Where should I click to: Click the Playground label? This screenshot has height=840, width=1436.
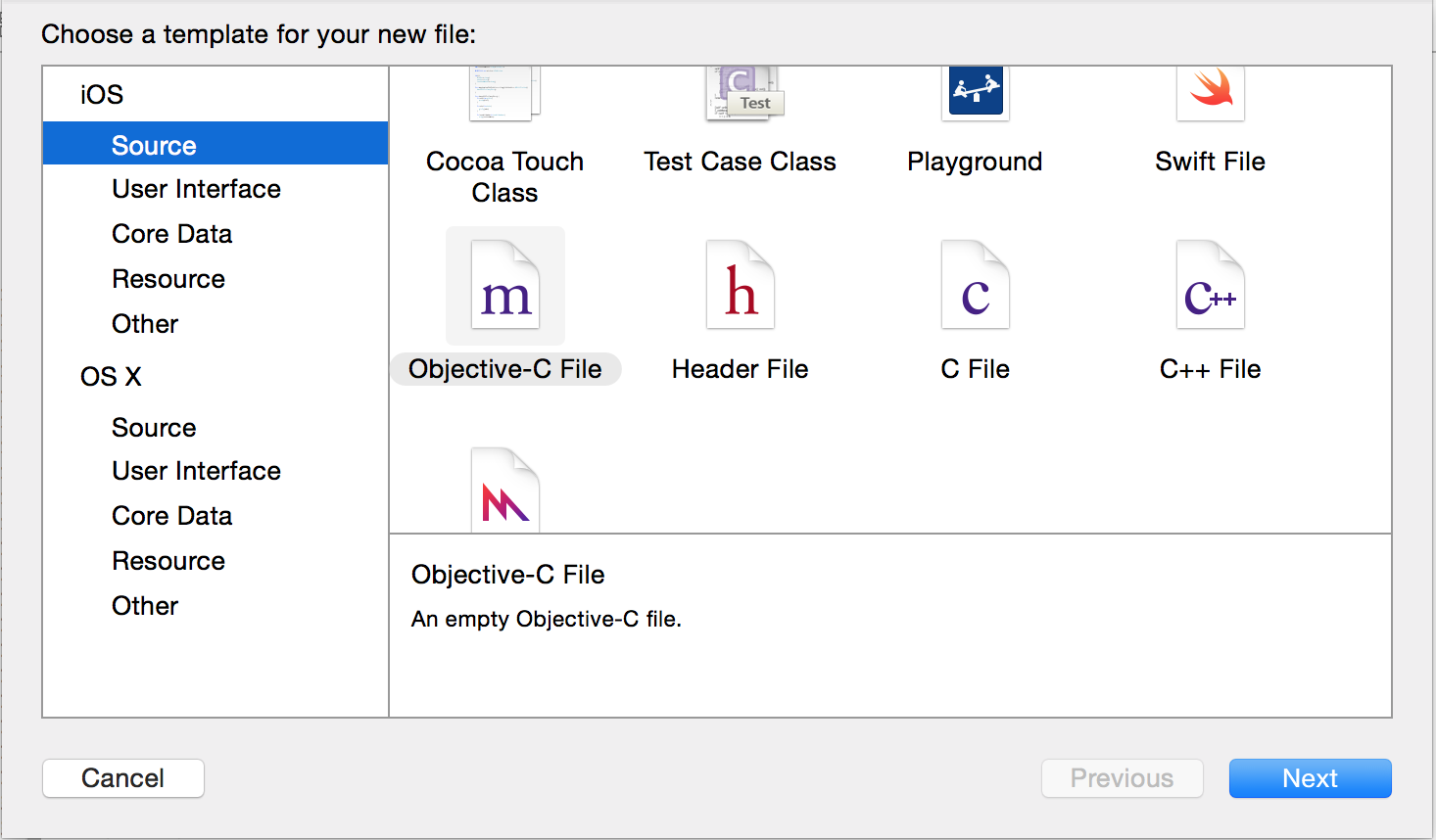pos(976,162)
